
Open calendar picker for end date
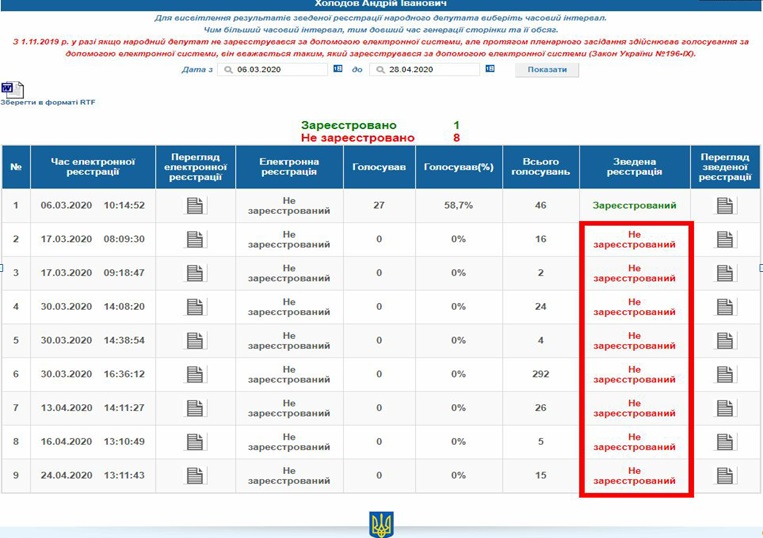pos(489,69)
